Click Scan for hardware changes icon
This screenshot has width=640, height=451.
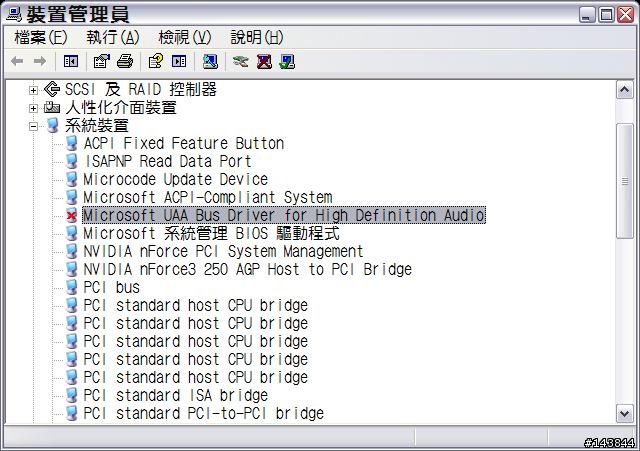210,62
